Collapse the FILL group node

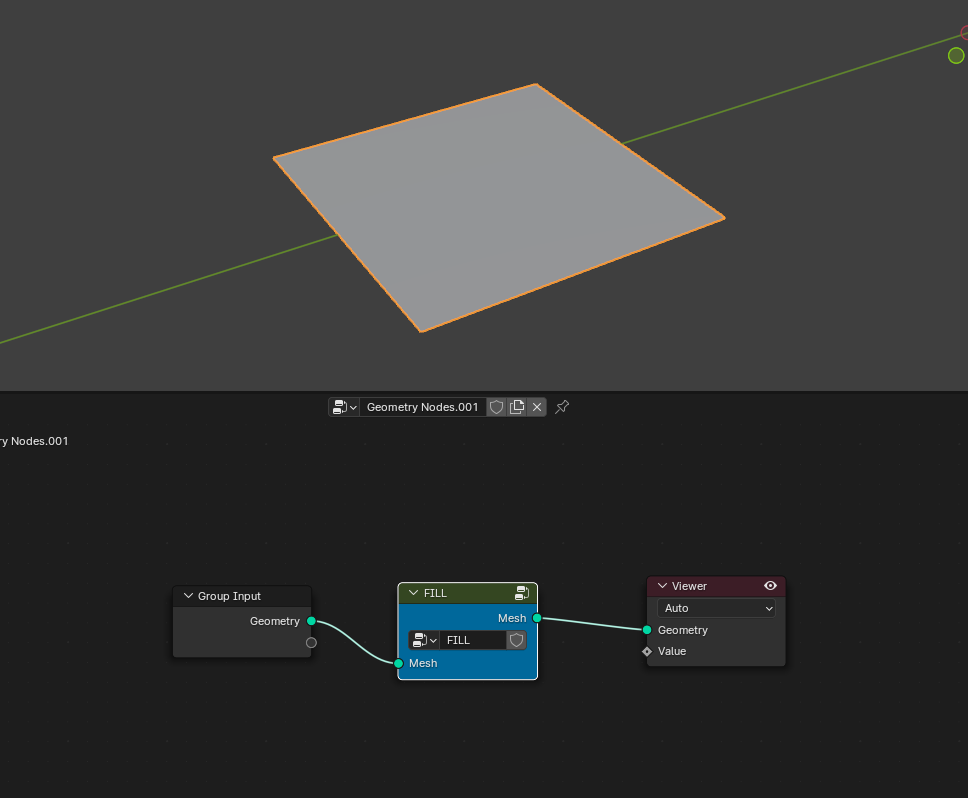pos(414,593)
